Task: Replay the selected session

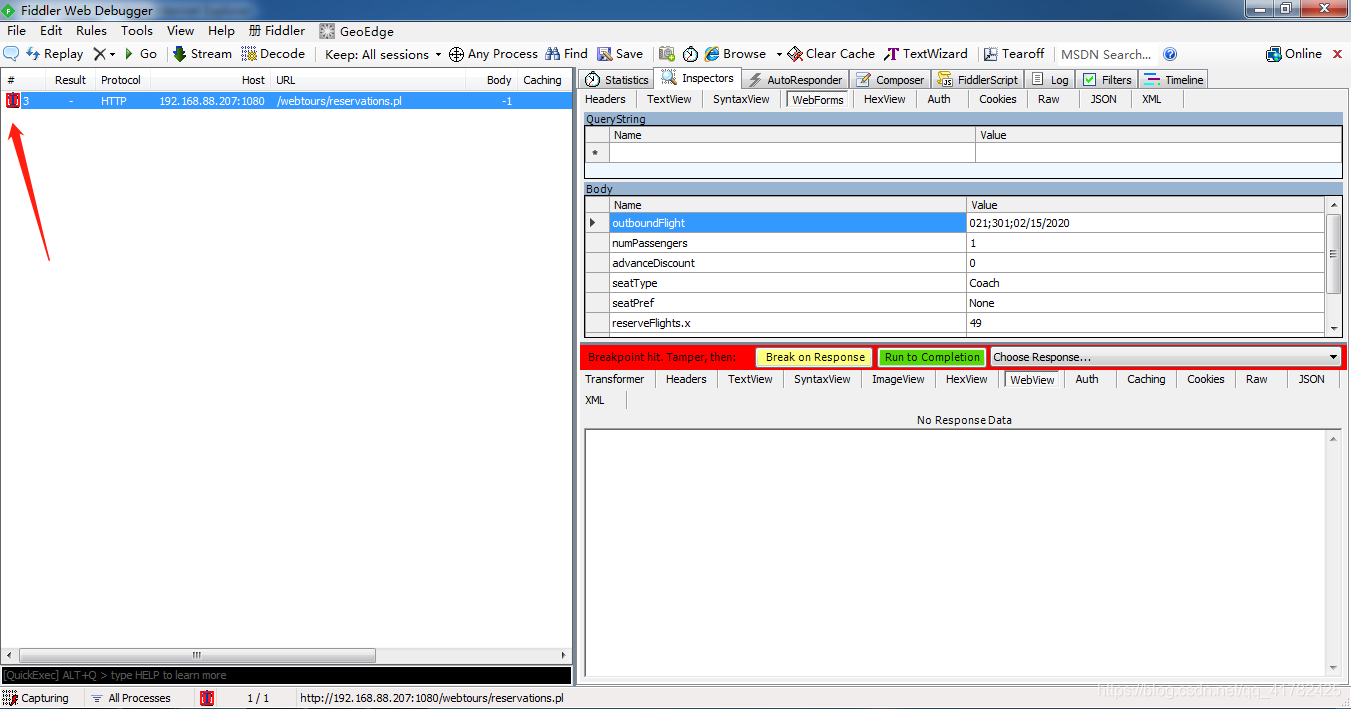Action: click(x=55, y=54)
